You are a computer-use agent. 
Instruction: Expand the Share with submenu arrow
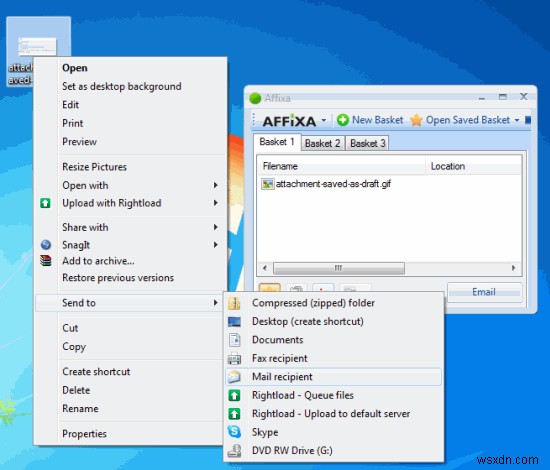tap(216, 227)
